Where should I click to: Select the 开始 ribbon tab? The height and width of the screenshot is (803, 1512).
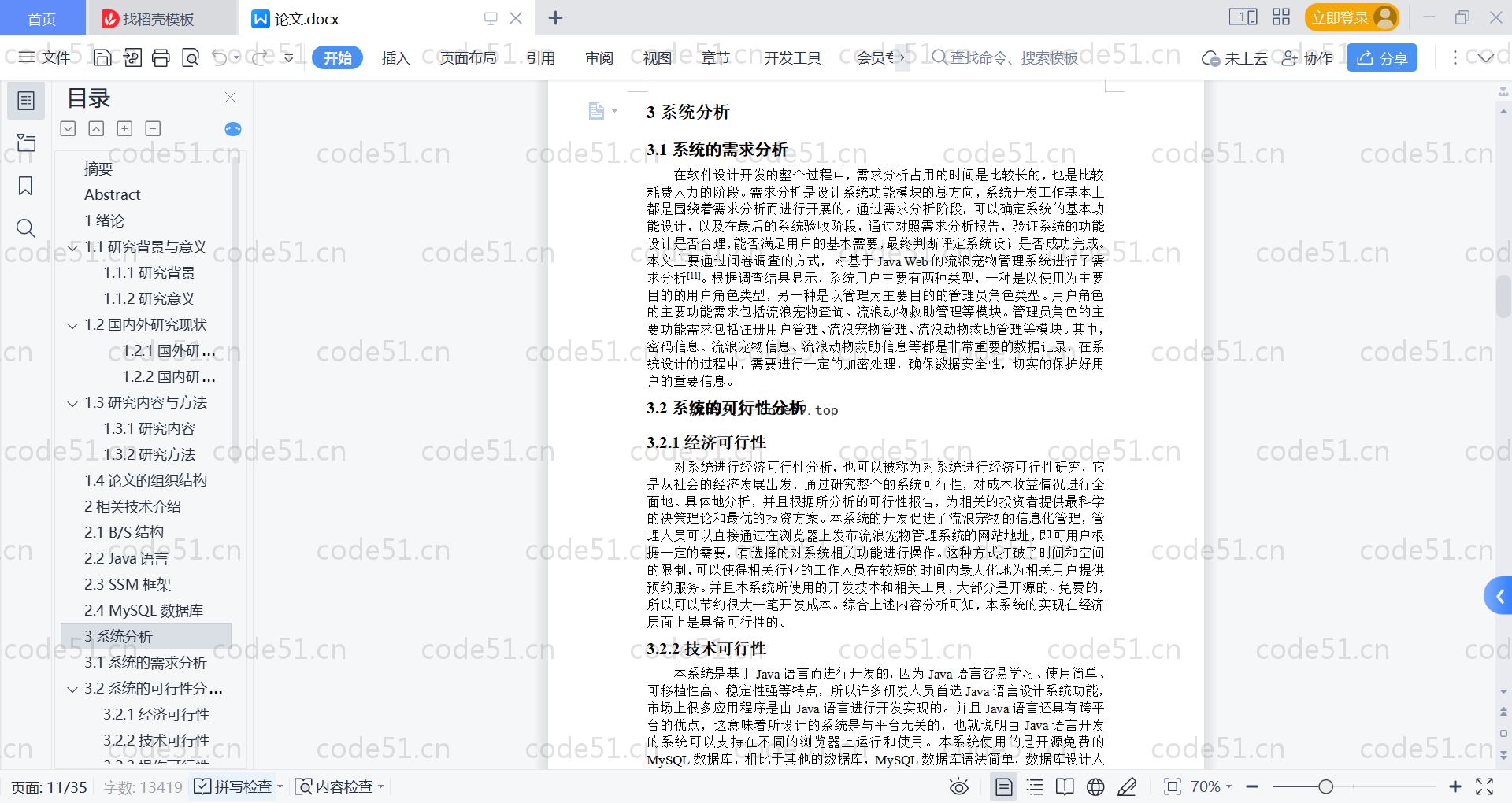click(337, 57)
